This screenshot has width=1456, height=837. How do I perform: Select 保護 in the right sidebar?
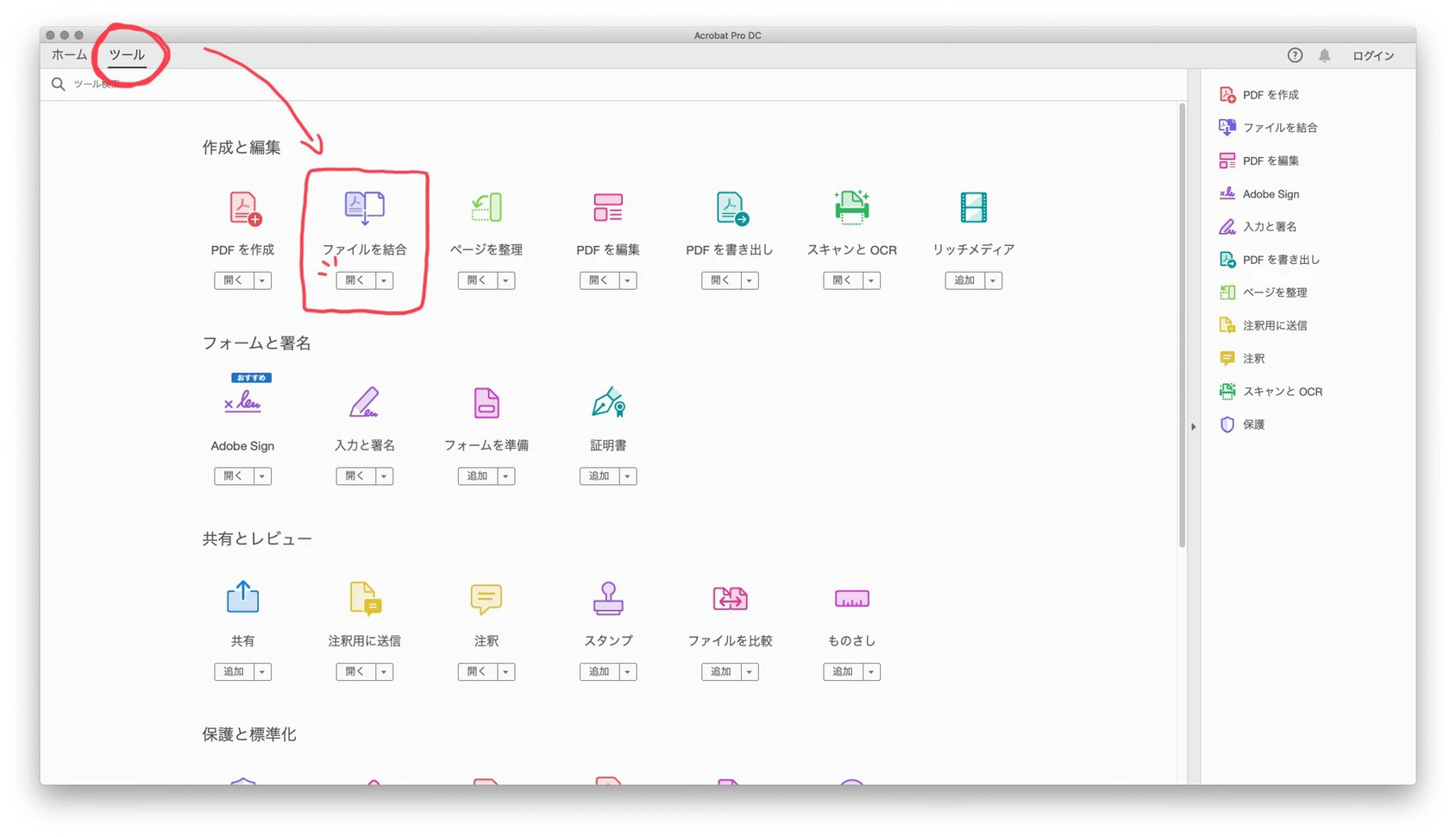point(1242,425)
